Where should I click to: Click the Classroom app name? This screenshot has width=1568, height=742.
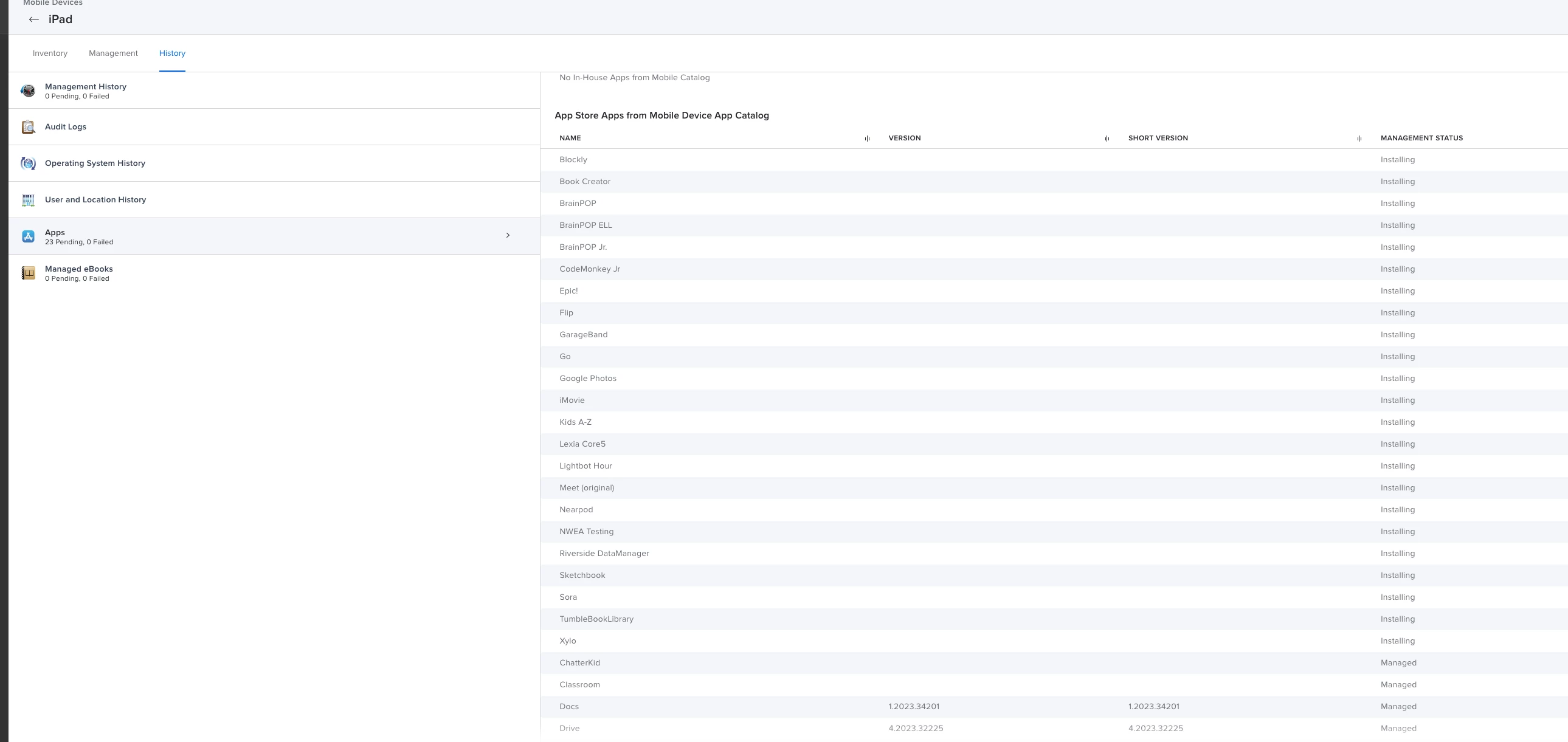579,685
